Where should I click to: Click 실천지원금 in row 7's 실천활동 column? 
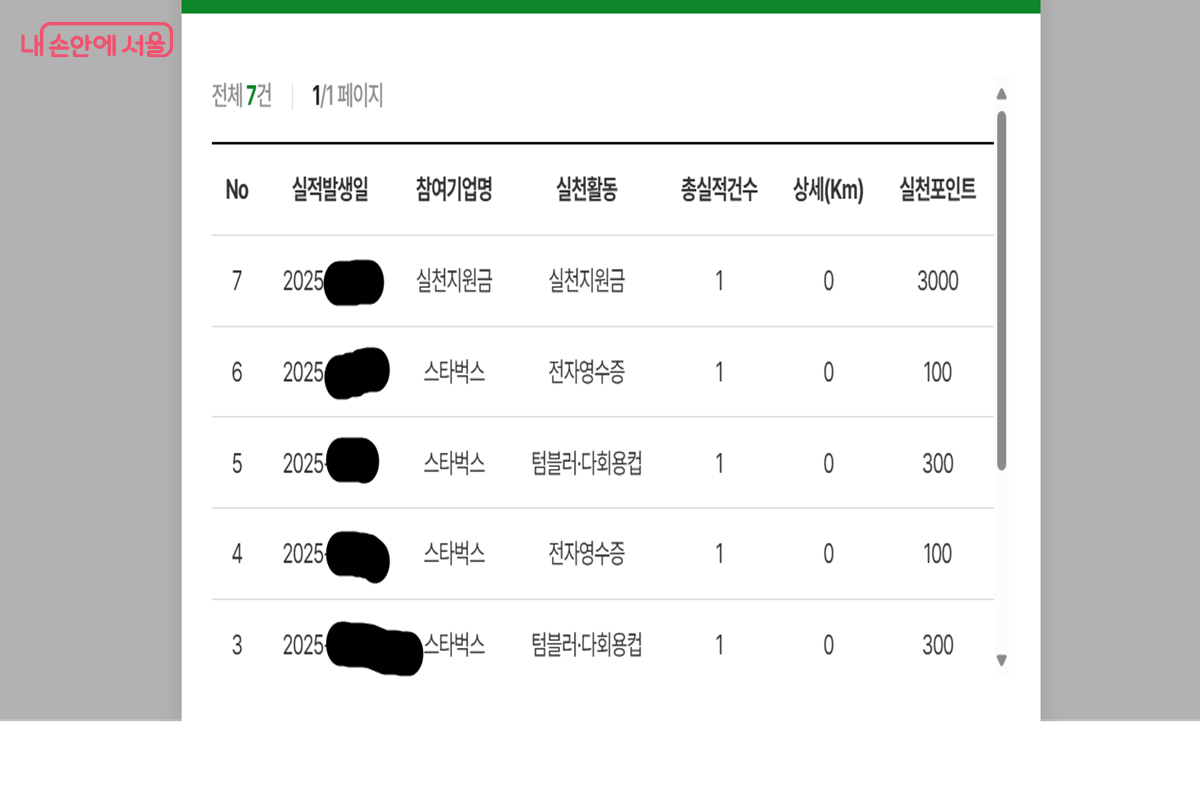[x=587, y=282]
